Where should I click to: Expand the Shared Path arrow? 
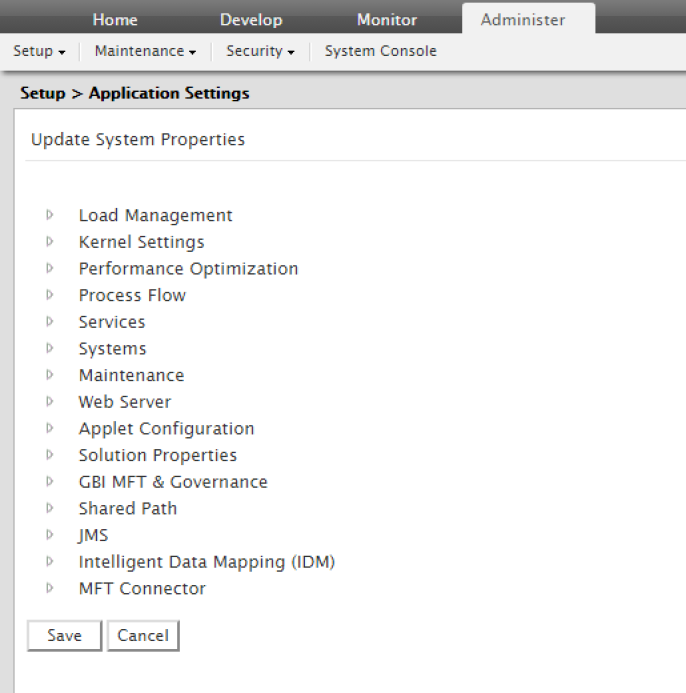point(49,508)
